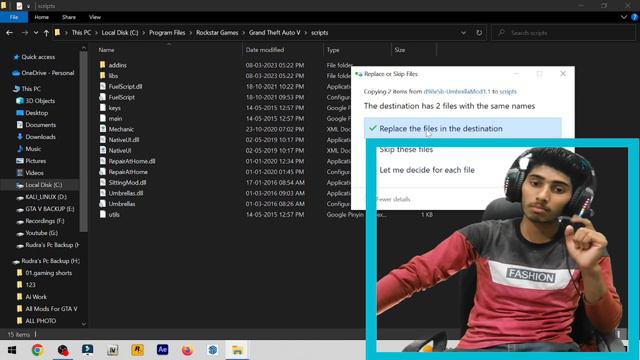
Task: Click This PC in the address bar
Action: (x=81, y=33)
